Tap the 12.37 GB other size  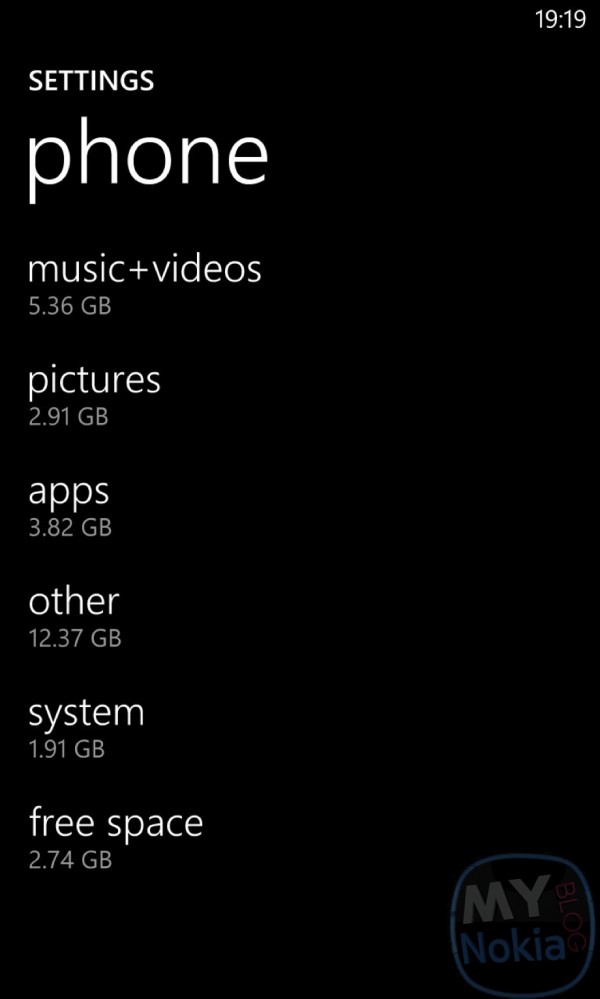tap(75, 637)
